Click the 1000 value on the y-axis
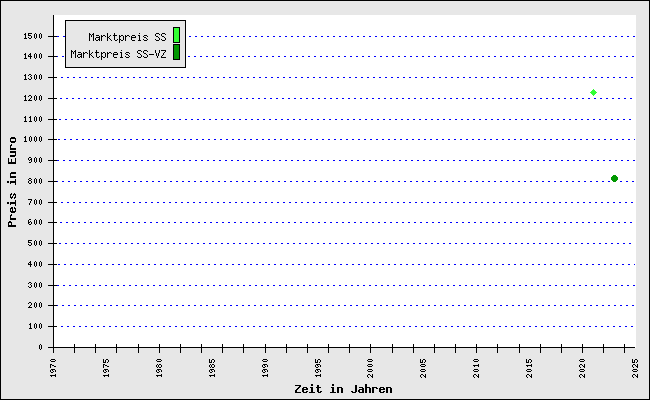This screenshot has height=400, width=650. [33, 139]
